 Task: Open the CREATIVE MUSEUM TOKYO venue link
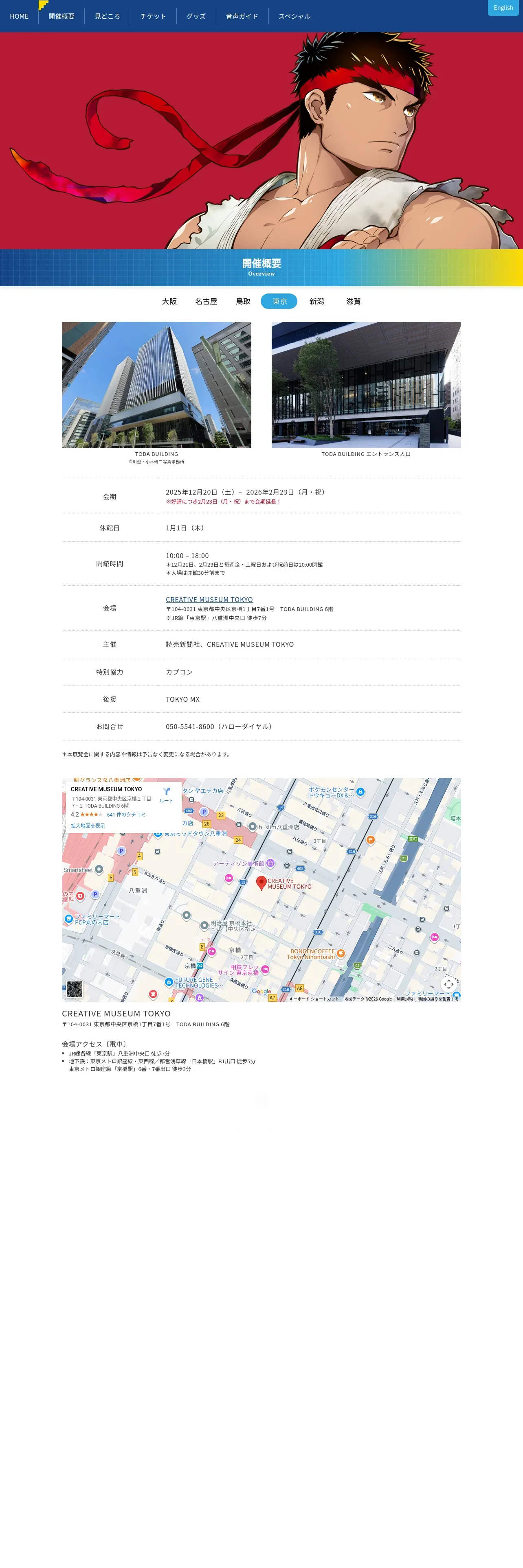pos(209,600)
